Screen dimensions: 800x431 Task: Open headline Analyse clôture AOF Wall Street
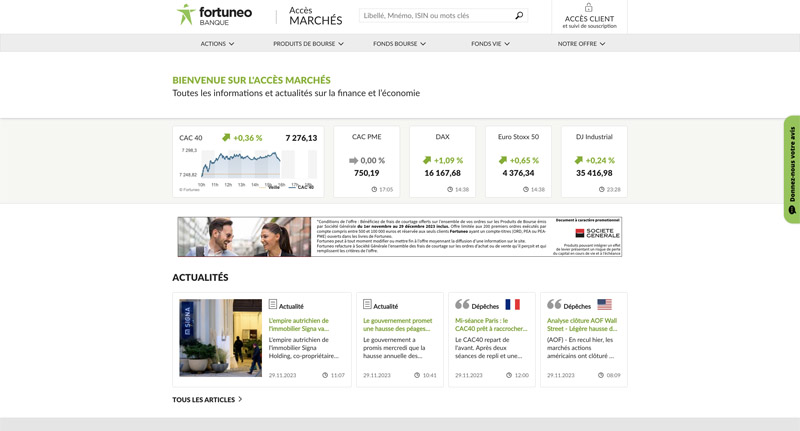click(582, 324)
